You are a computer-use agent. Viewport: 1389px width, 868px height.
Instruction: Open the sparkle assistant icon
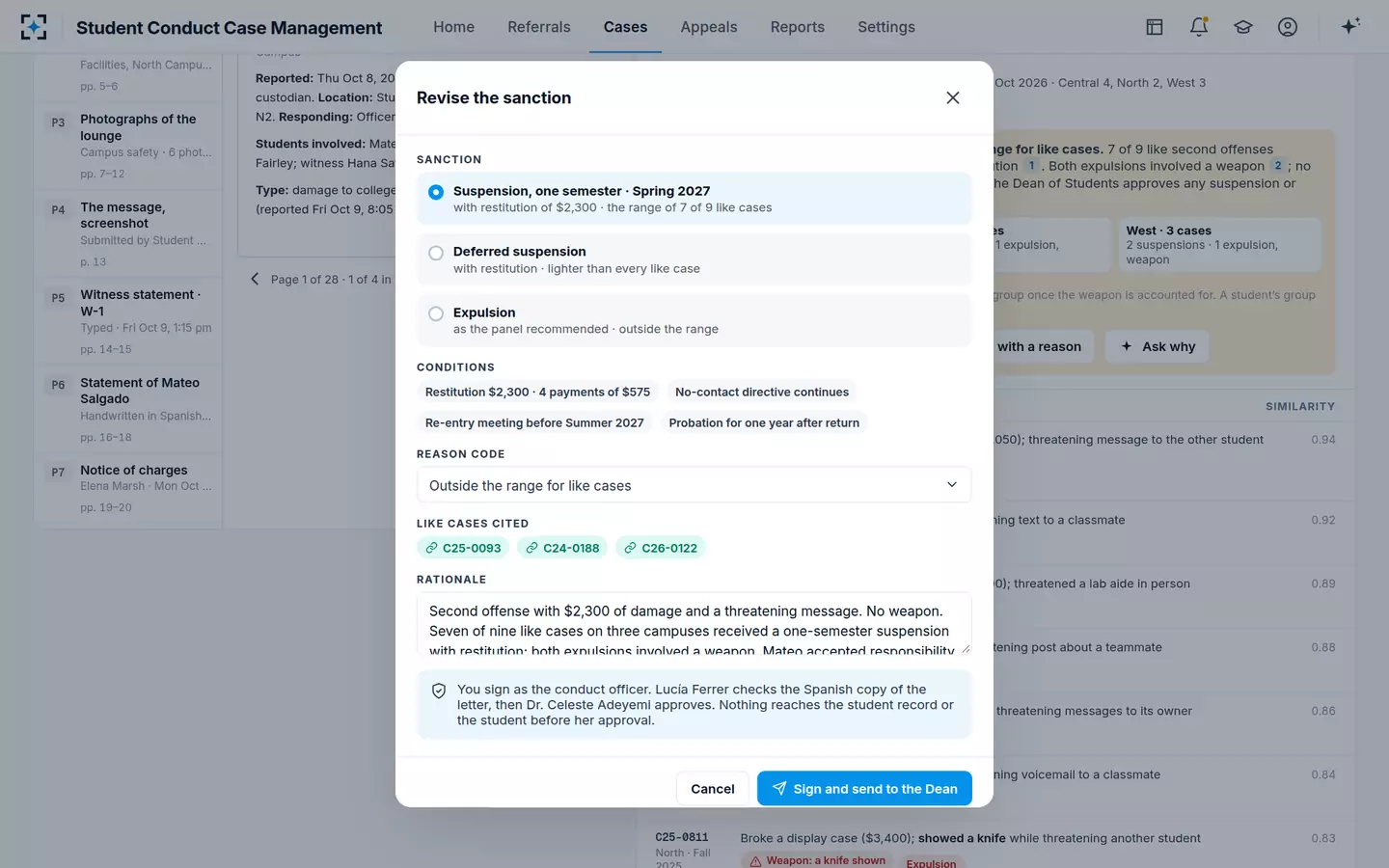1350,26
